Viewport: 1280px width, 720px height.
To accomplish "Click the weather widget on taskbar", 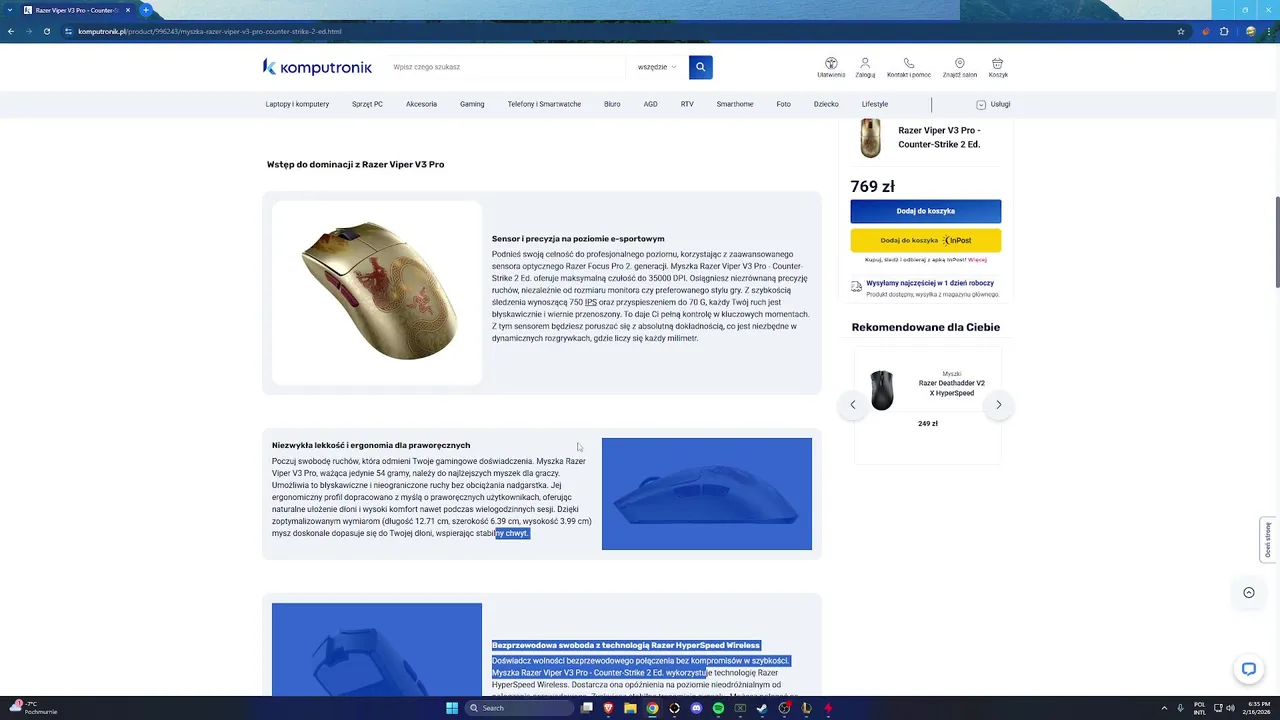I will [x=35, y=708].
